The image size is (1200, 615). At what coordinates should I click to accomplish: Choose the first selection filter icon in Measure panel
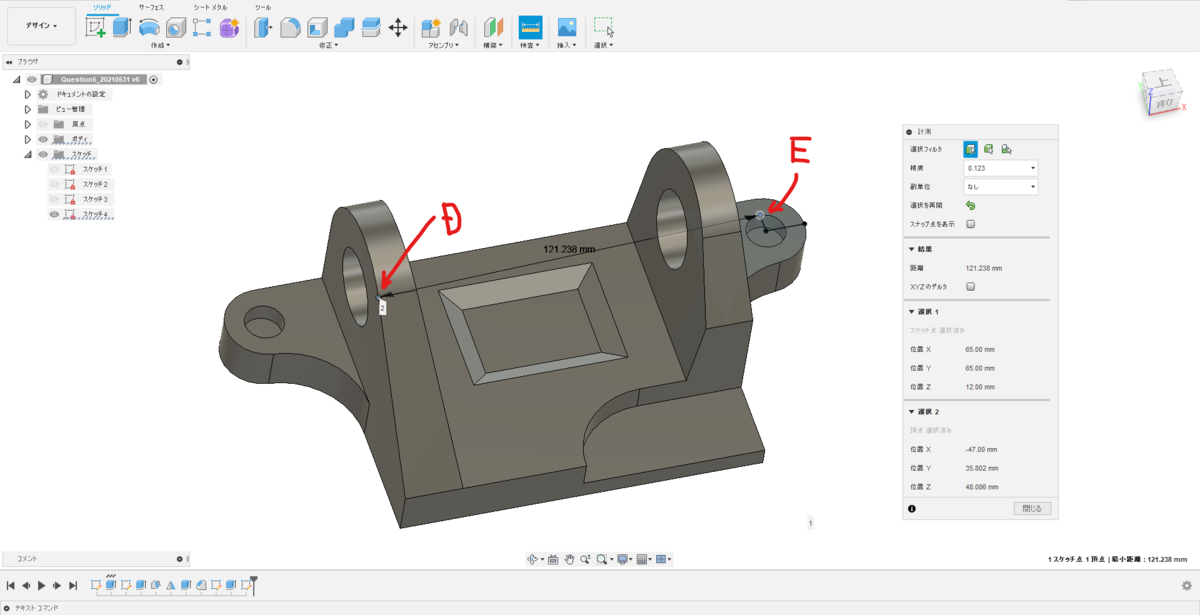tap(970, 149)
